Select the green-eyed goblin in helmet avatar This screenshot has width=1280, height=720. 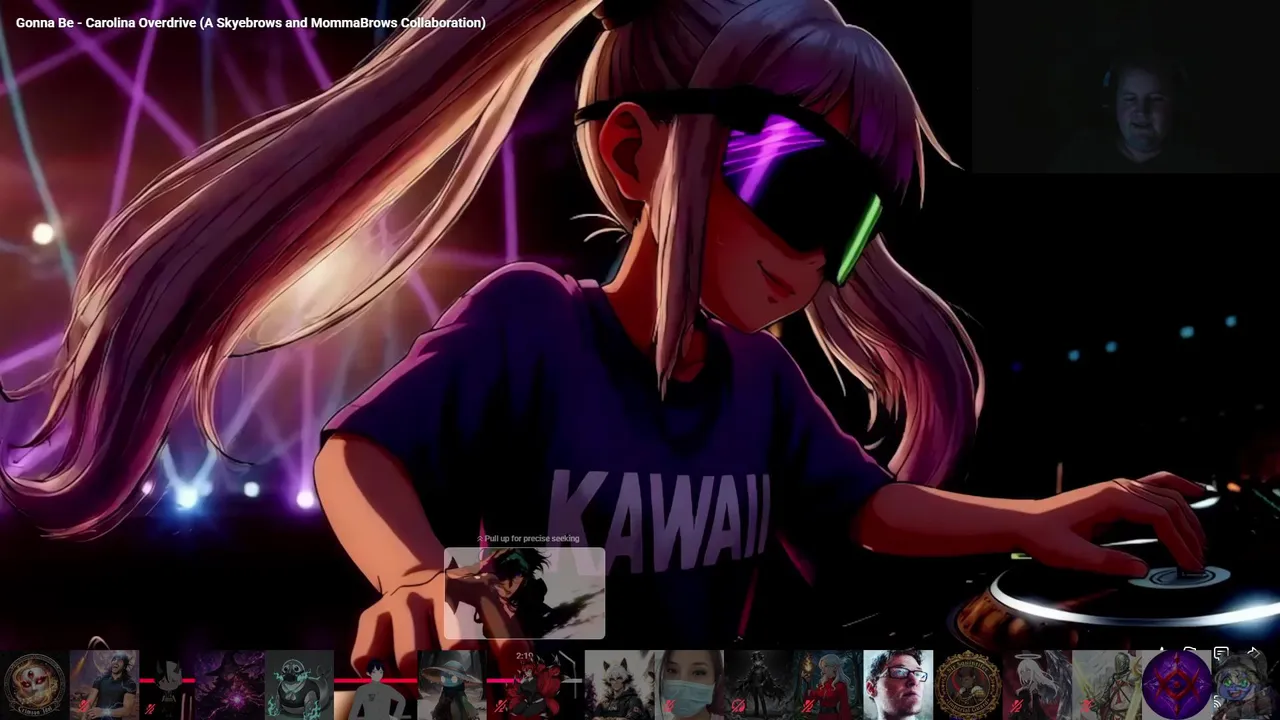(1246, 686)
